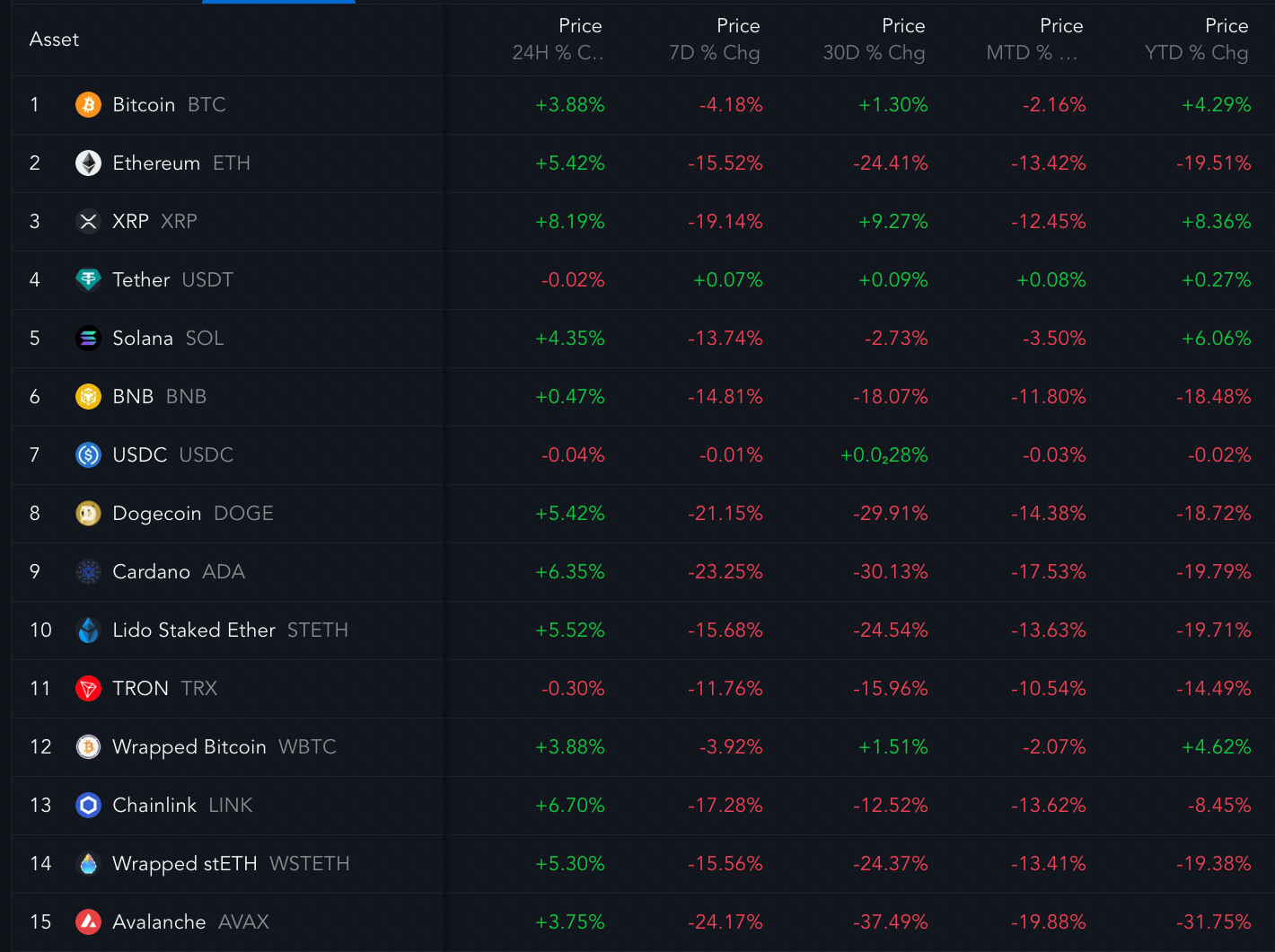Open the XRP asset name link
The image size is (1275, 952).
point(130,222)
